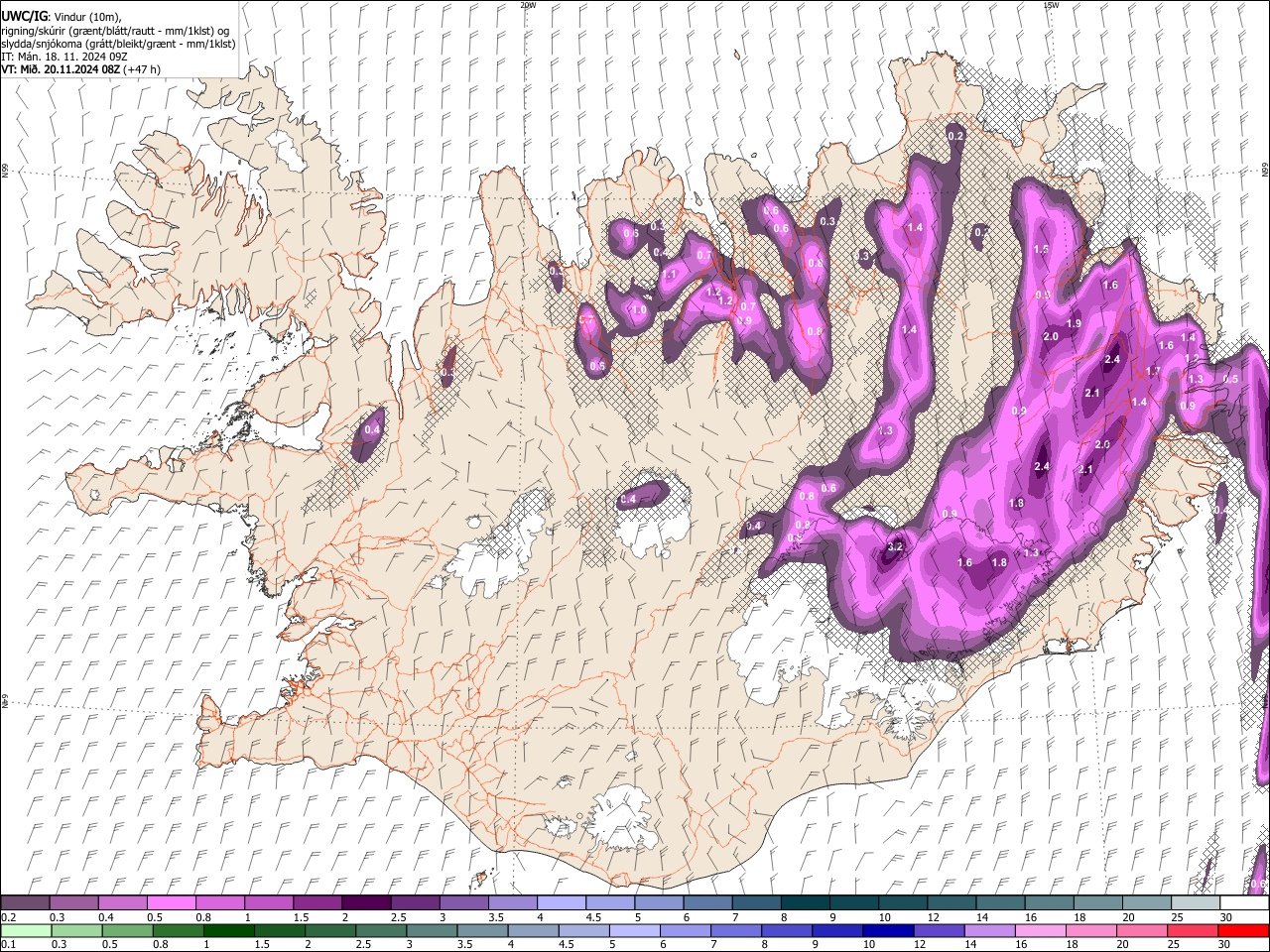The height and width of the screenshot is (952, 1270).
Task: Pick the 14–16 lavender swatch in lower legend
Action: [988, 931]
